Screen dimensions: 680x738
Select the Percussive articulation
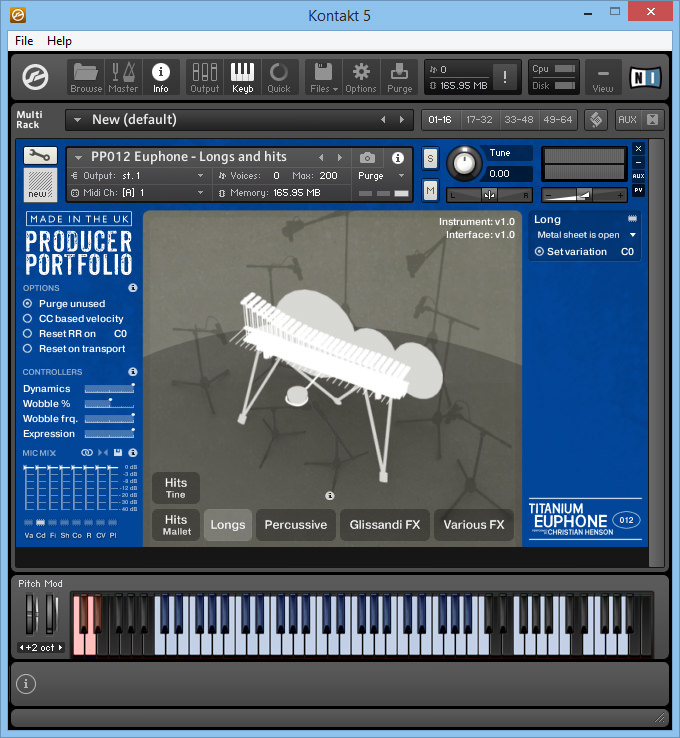coord(296,525)
